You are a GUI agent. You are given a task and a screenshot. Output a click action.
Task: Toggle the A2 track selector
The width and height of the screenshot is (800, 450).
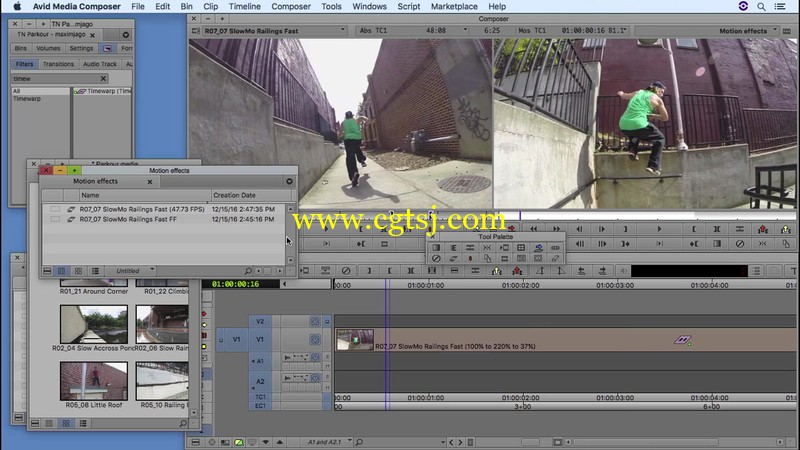260,382
